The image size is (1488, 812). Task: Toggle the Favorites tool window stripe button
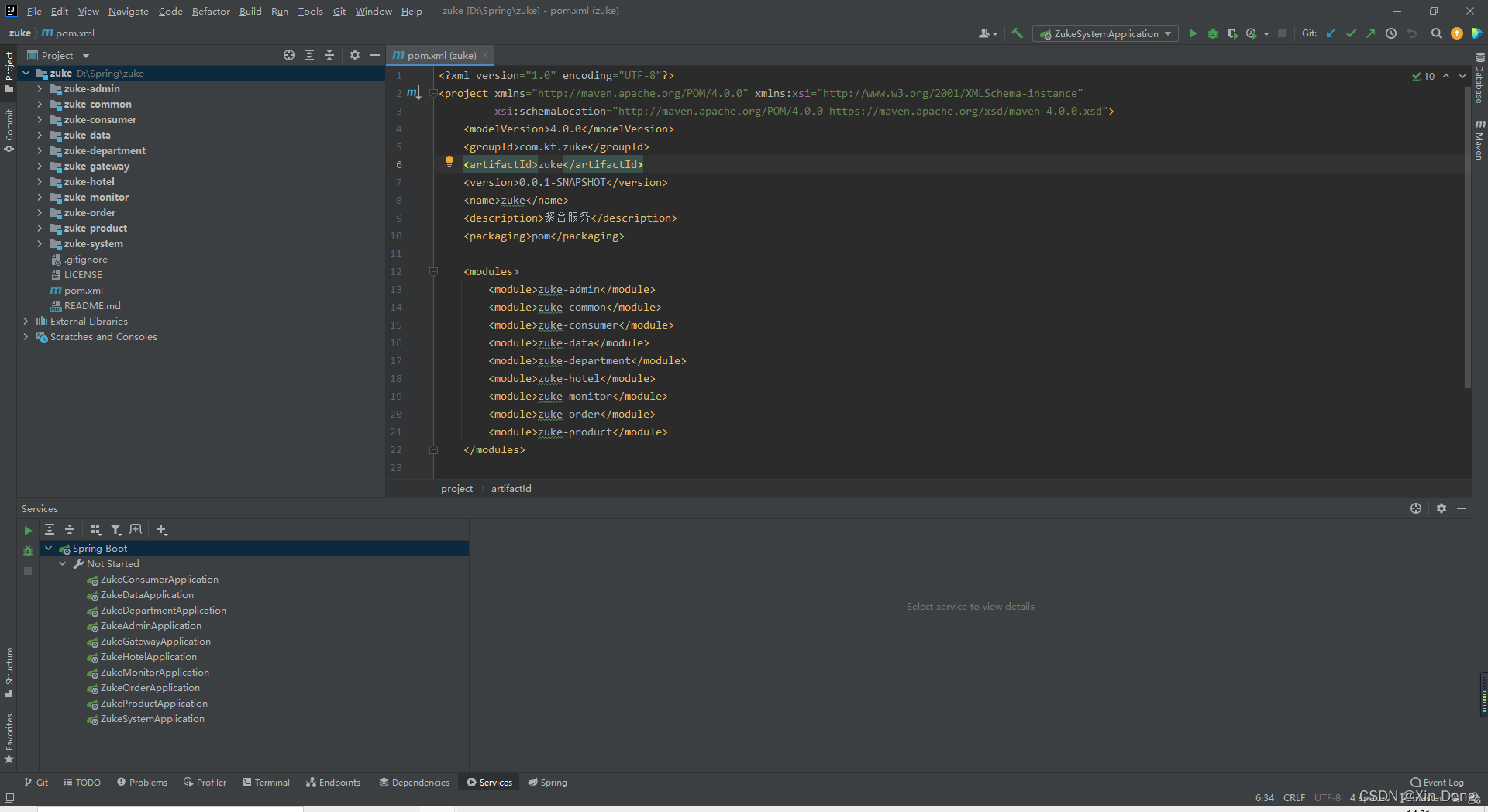click(9, 738)
